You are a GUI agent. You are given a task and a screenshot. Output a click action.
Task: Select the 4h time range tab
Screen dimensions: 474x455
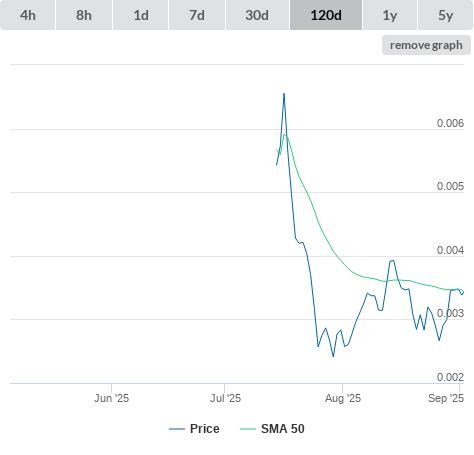coord(28,15)
